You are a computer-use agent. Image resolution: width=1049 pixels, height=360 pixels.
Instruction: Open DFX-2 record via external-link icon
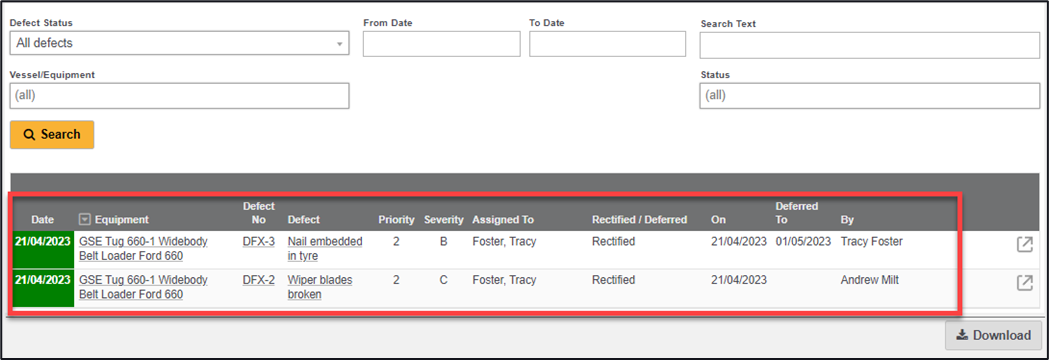(x=1024, y=282)
